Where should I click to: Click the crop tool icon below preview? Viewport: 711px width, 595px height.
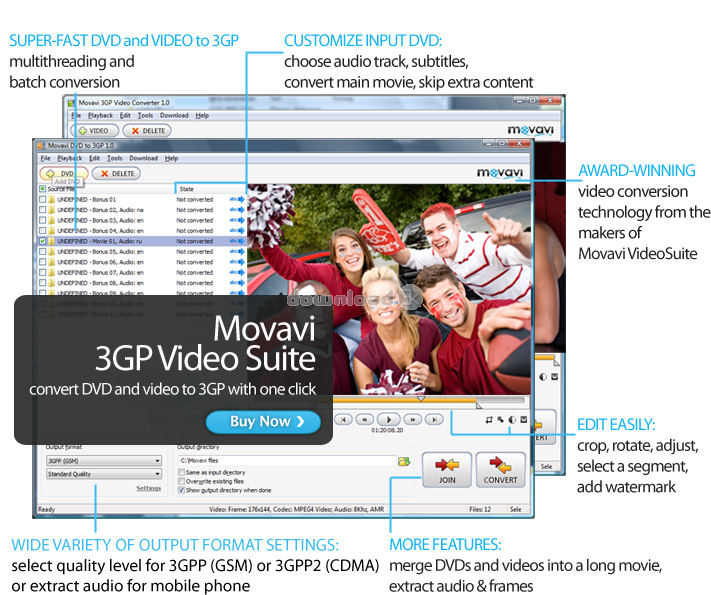coord(489,419)
